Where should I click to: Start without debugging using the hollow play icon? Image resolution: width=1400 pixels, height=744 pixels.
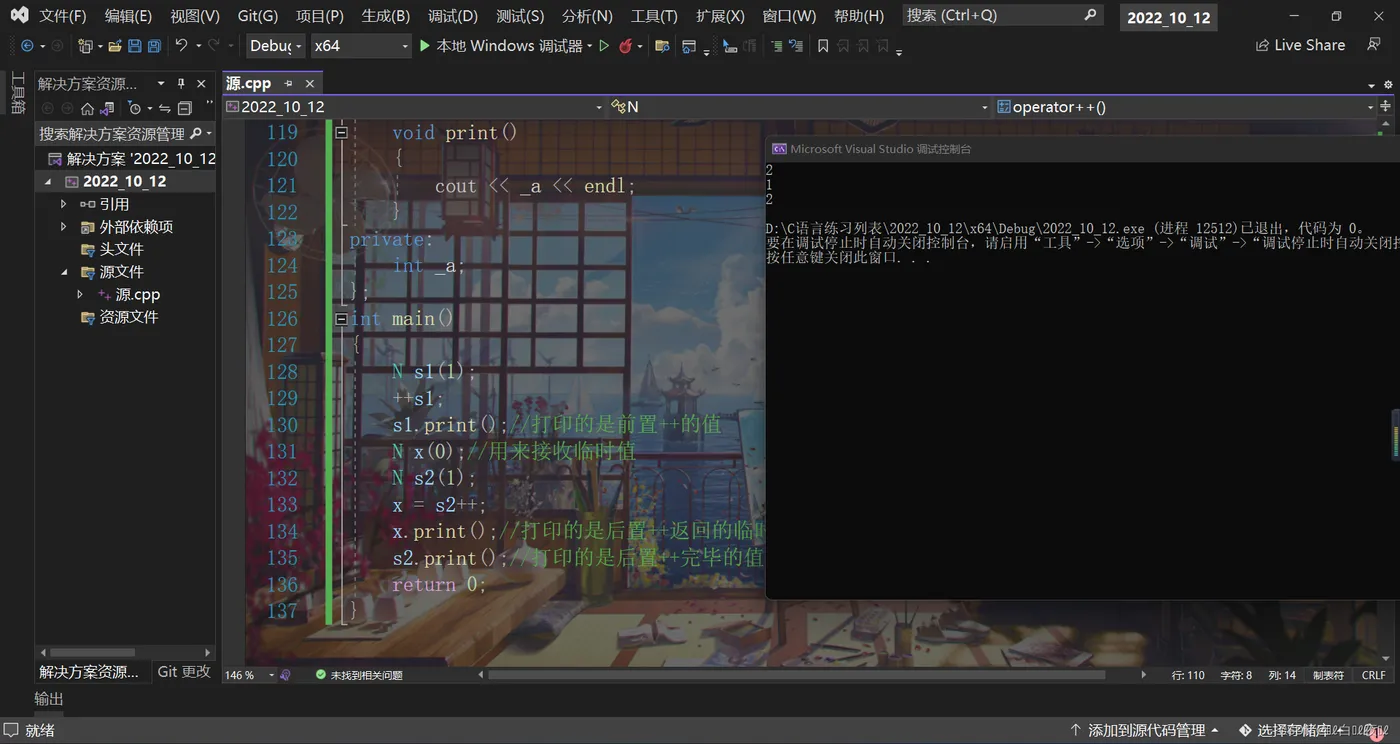604,46
